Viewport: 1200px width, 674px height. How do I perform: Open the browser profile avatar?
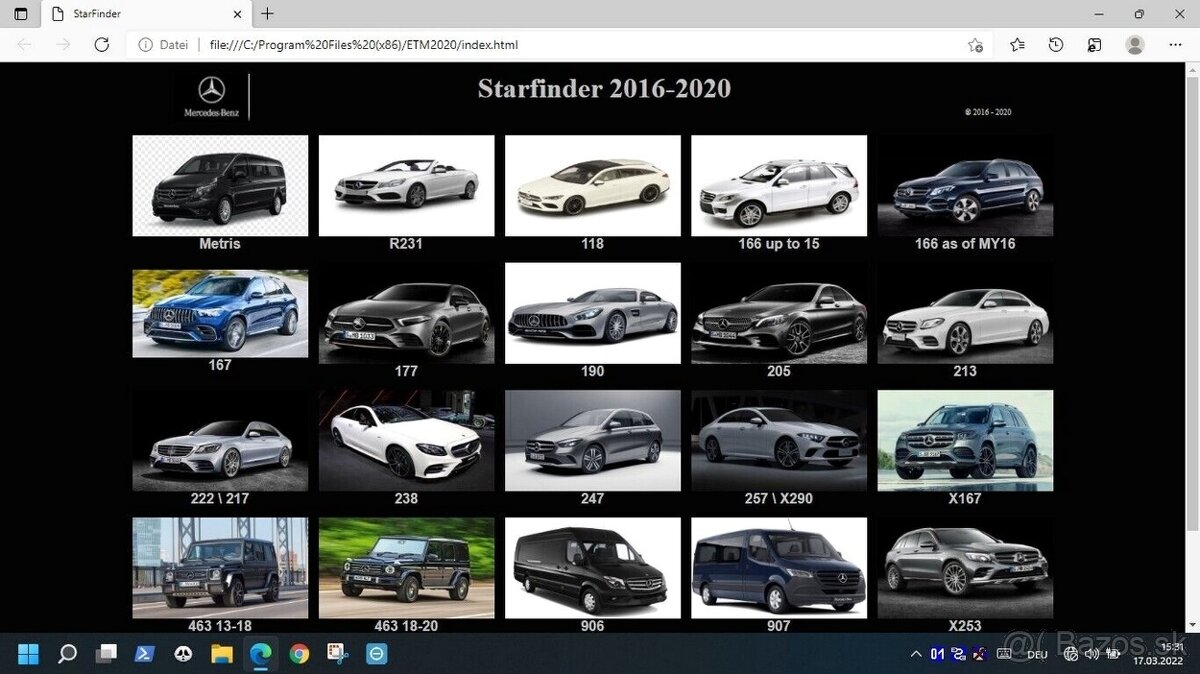[x=1135, y=45]
